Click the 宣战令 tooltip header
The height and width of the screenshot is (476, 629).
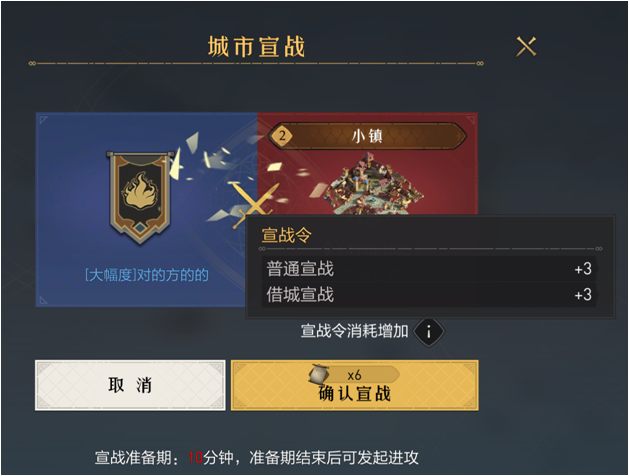coord(286,235)
